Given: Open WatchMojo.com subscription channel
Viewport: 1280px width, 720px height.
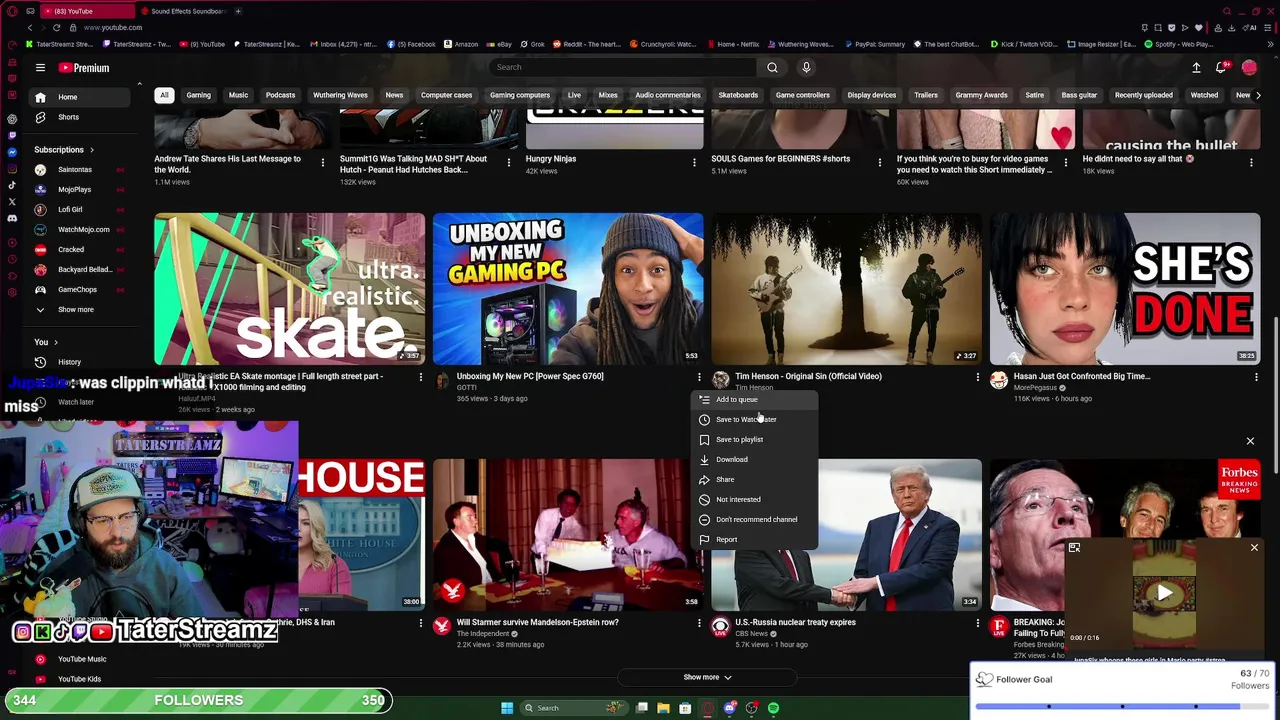Looking at the screenshot, I should pos(80,230).
